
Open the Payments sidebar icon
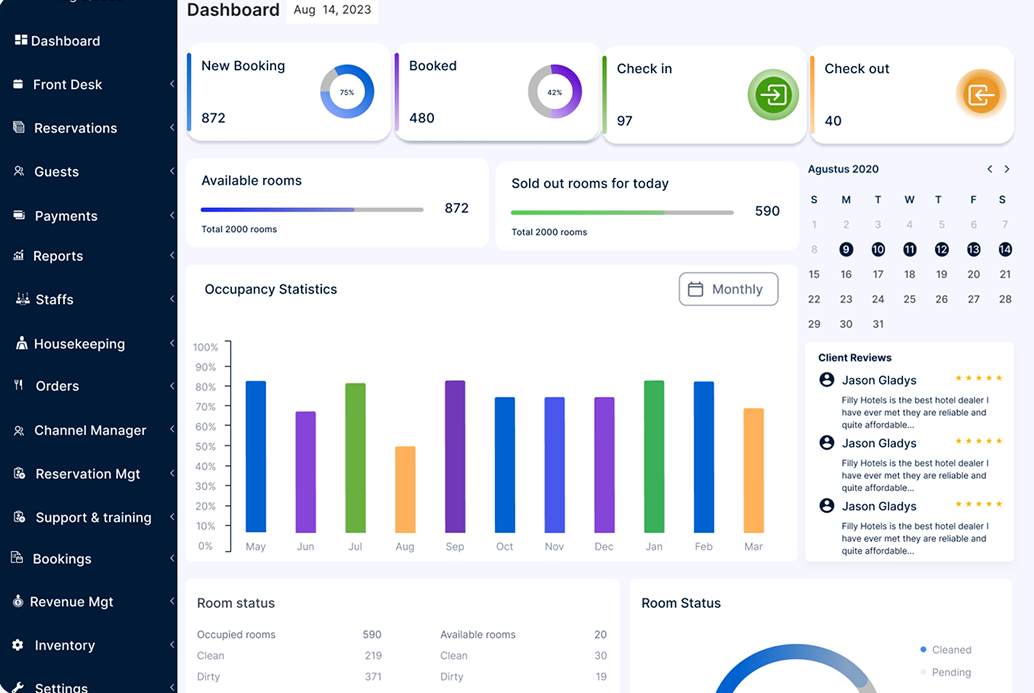click(17, 215)
